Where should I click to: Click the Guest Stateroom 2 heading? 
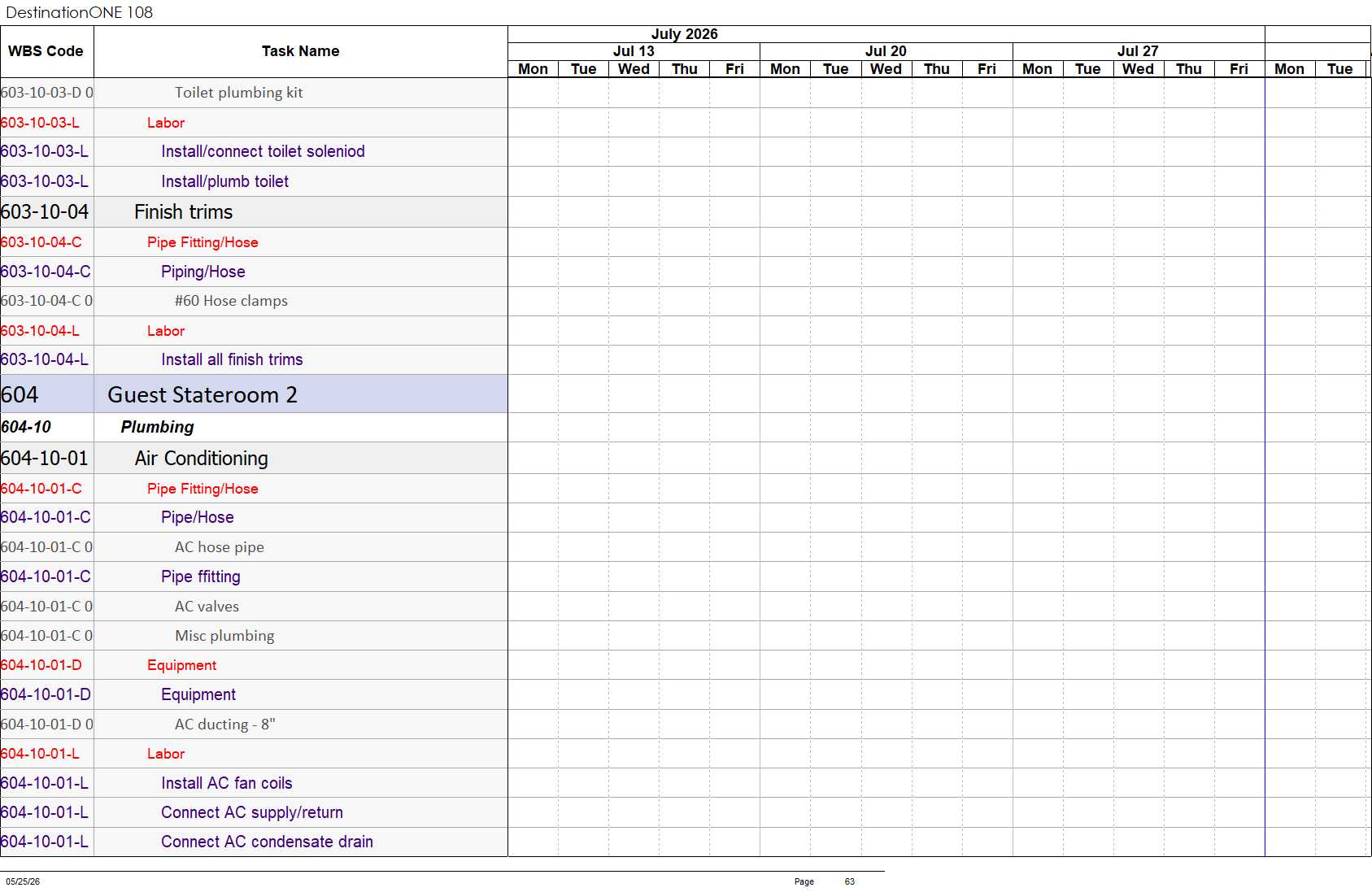point(203,395)
